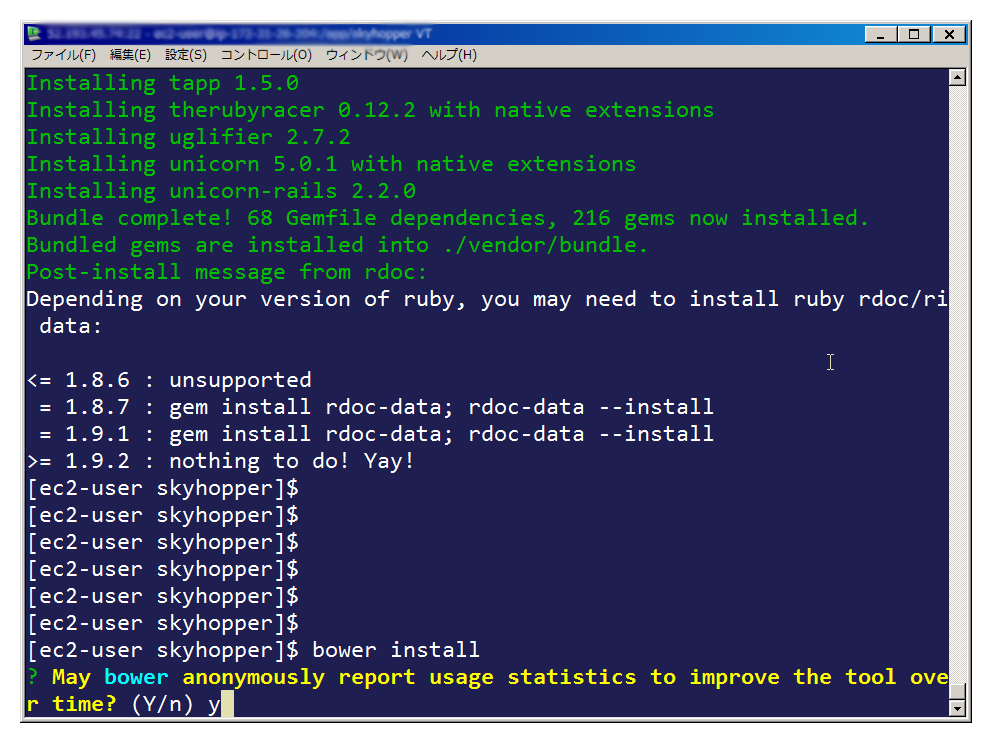The image size is (992, 743).
Task: Click the scrollbar up arrow
Action: tap(957, 78)
